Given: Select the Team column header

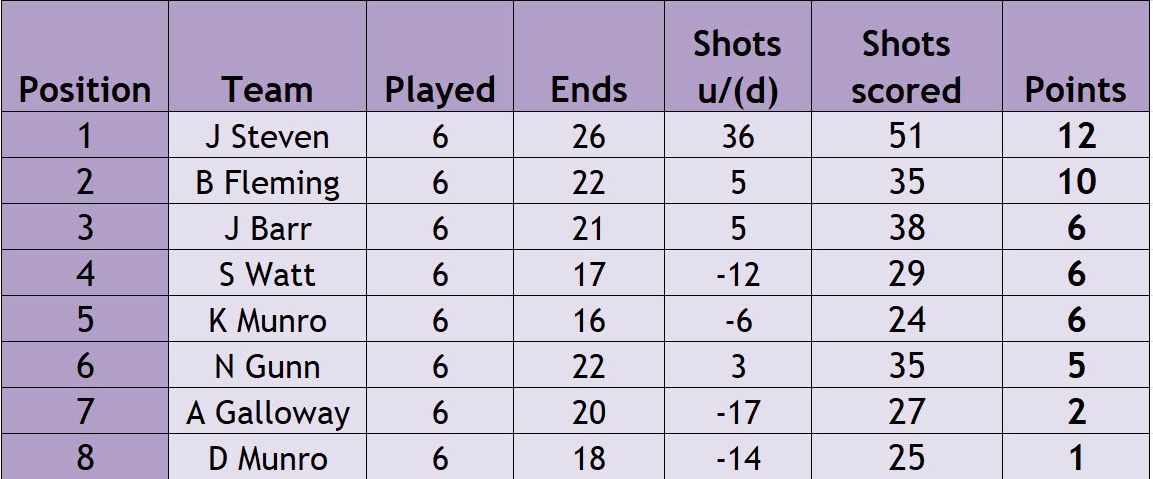Looking at the screenshot, I should pyautogui.click(x=268, y=56).
